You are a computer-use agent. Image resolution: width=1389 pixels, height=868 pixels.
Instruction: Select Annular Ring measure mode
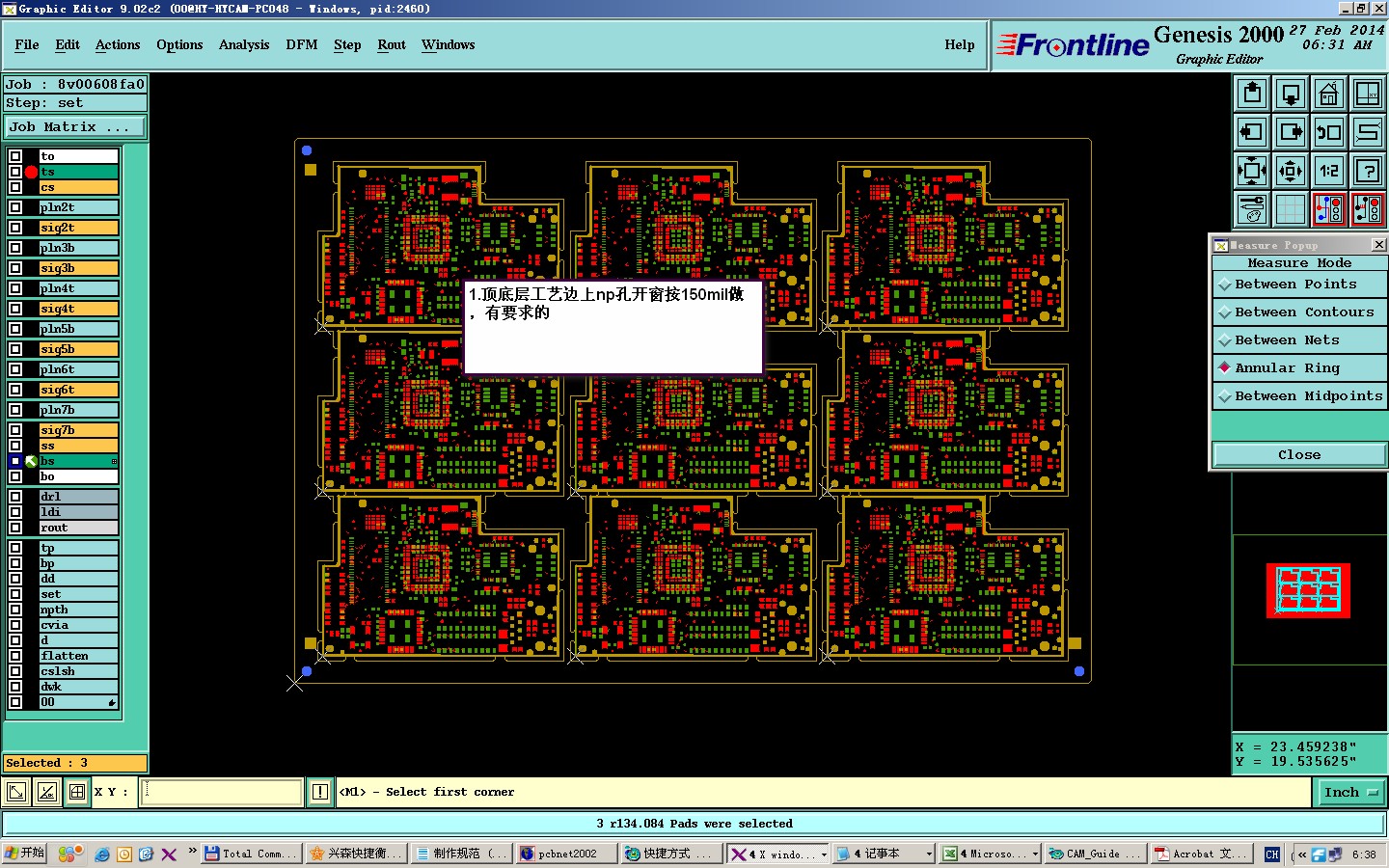click(1299, 368)
